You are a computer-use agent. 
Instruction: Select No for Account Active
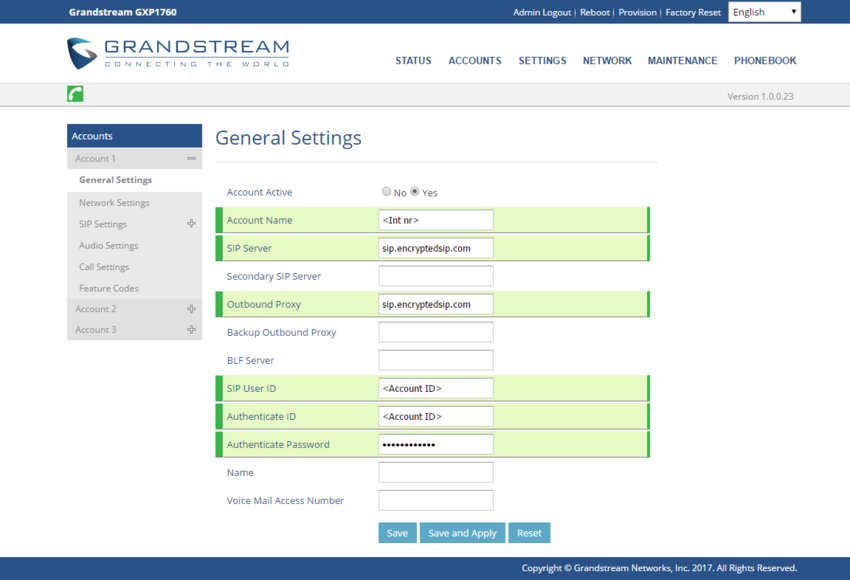click(x=387, y=191)
